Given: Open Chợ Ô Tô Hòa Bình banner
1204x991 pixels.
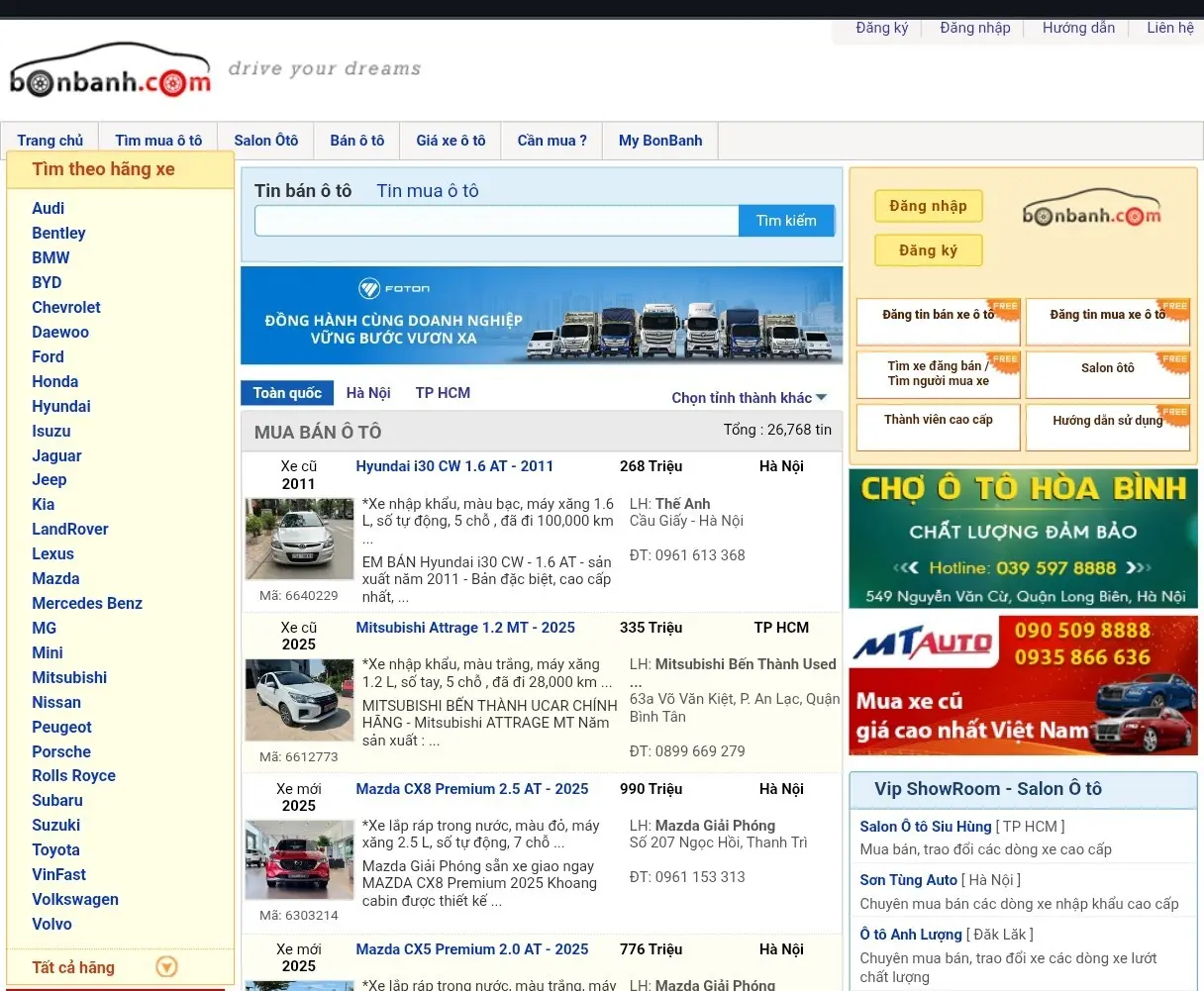Looking at the screenshot, I should tap(1023, 539).
